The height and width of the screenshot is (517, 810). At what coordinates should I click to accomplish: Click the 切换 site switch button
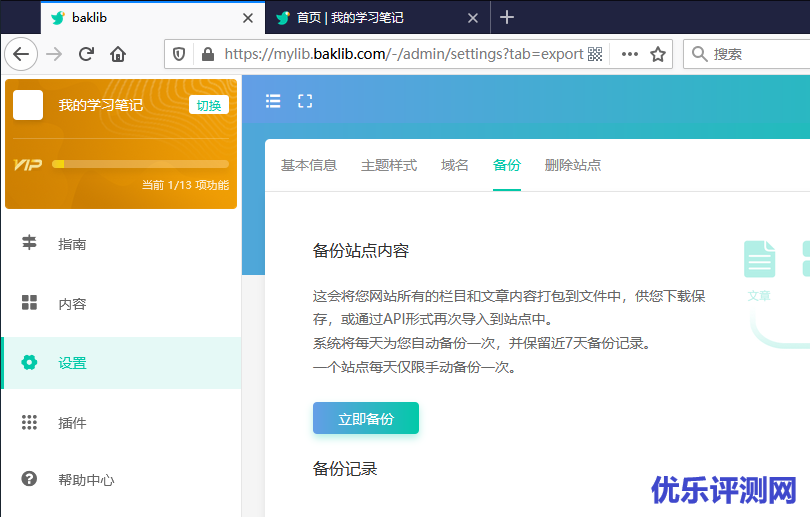point(209,105)
